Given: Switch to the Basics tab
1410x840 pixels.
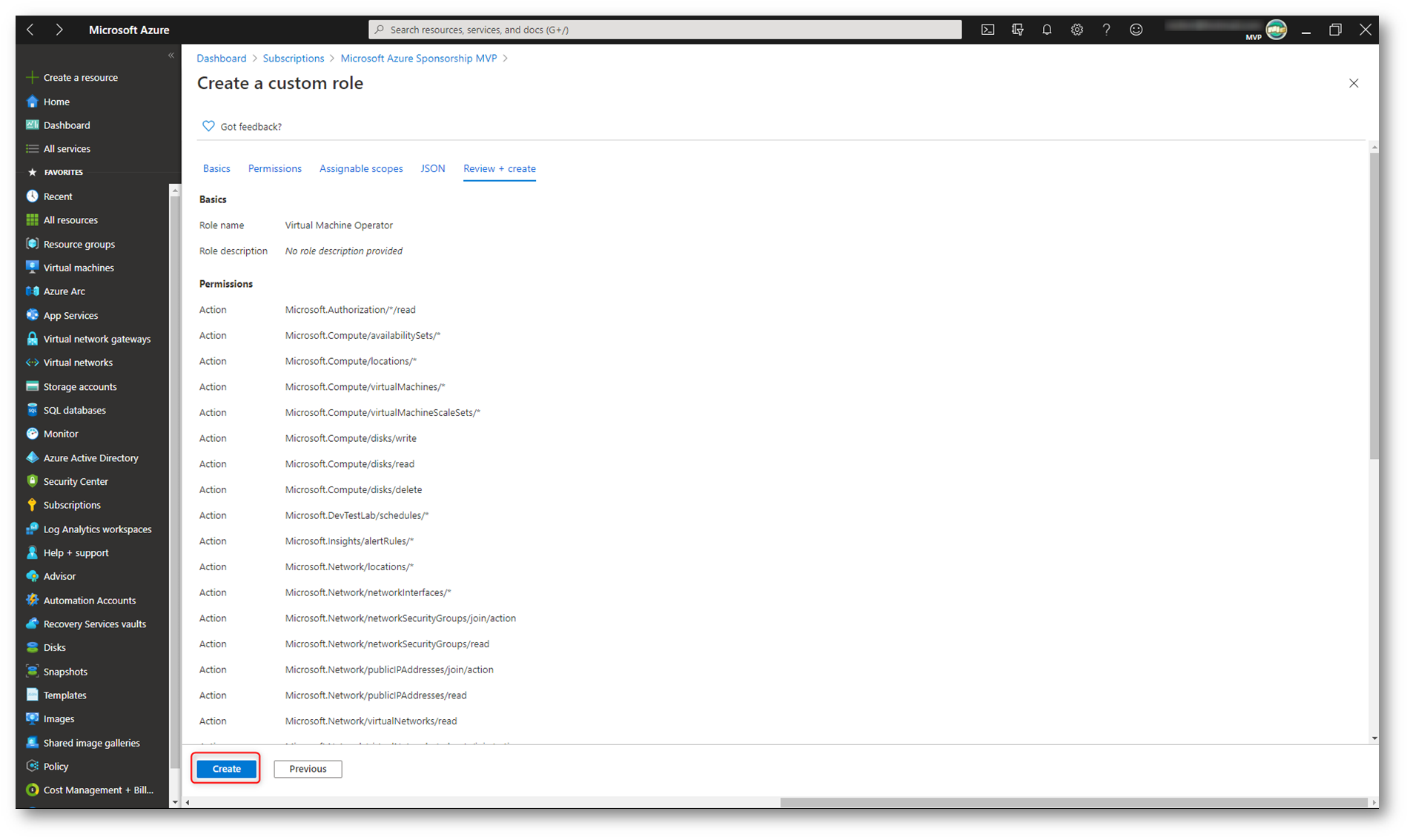Looking at the screenshot, I should tap(216, 168).
